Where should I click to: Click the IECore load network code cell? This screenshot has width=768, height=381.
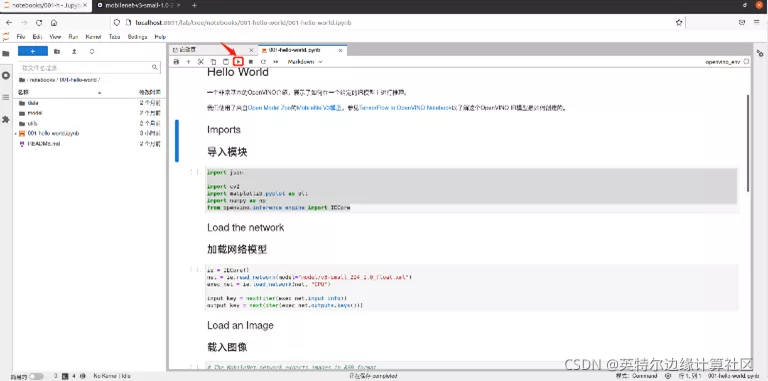472,287
